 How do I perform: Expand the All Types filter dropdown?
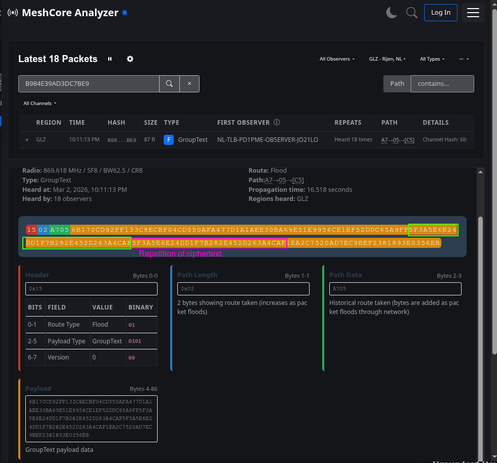coord(432,59)
